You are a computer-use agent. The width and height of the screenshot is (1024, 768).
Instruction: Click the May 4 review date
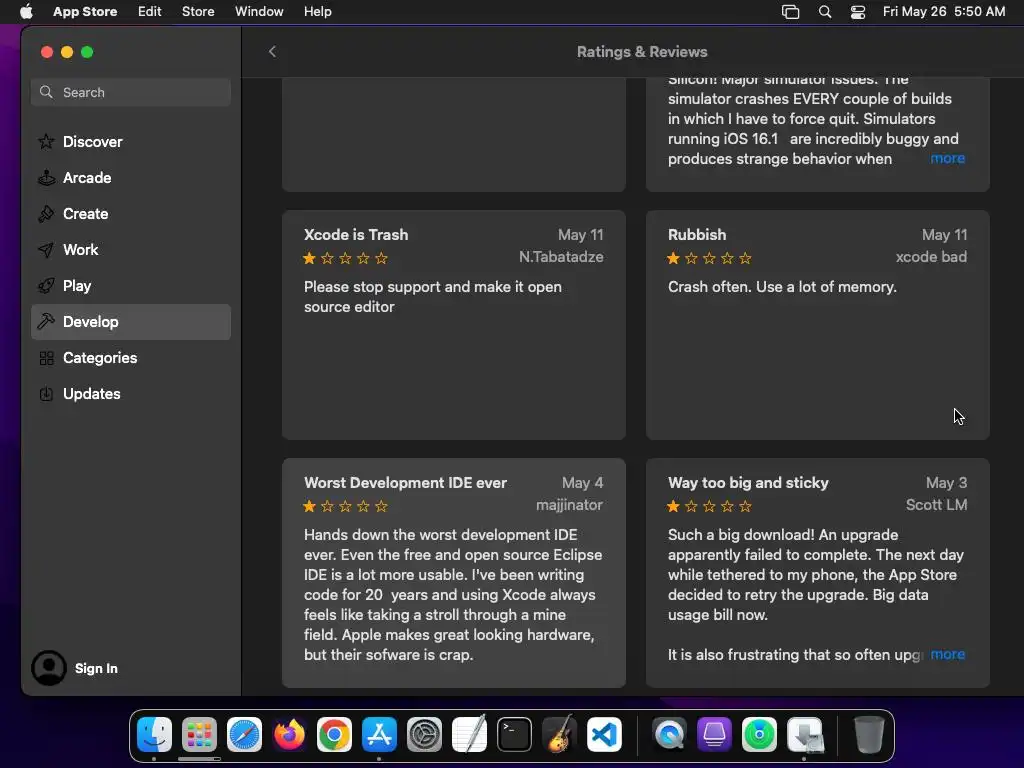pyautogui.click(x=583, y=483)
